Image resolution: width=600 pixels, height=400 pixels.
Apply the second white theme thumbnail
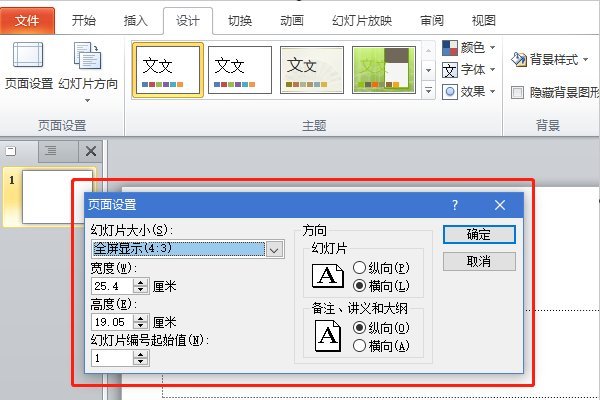pos(240,70)
